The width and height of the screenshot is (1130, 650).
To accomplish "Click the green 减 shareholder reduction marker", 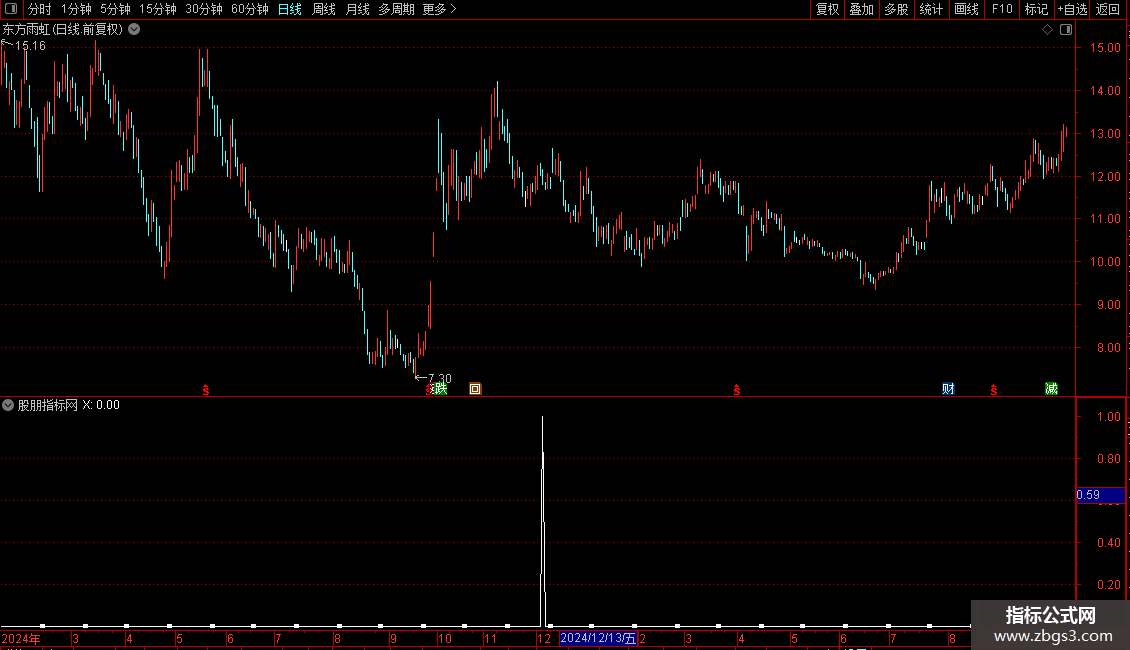I will (1051, 389).
